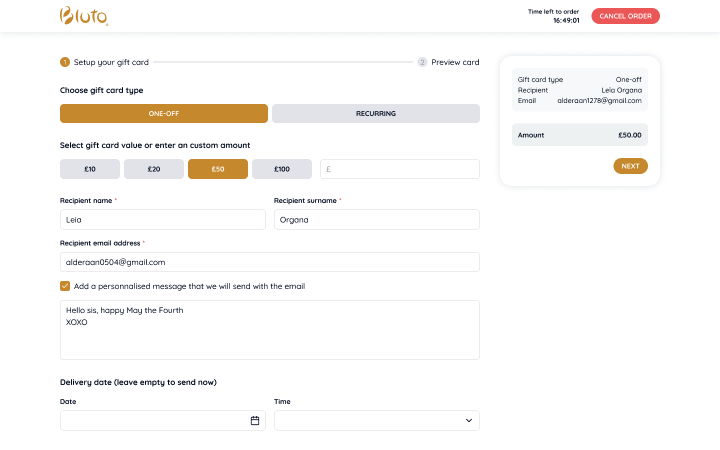The height and width of the screenshot is (450, 720).
Task: Edit the Recipient surname field
Action: [x=377, y=219]
